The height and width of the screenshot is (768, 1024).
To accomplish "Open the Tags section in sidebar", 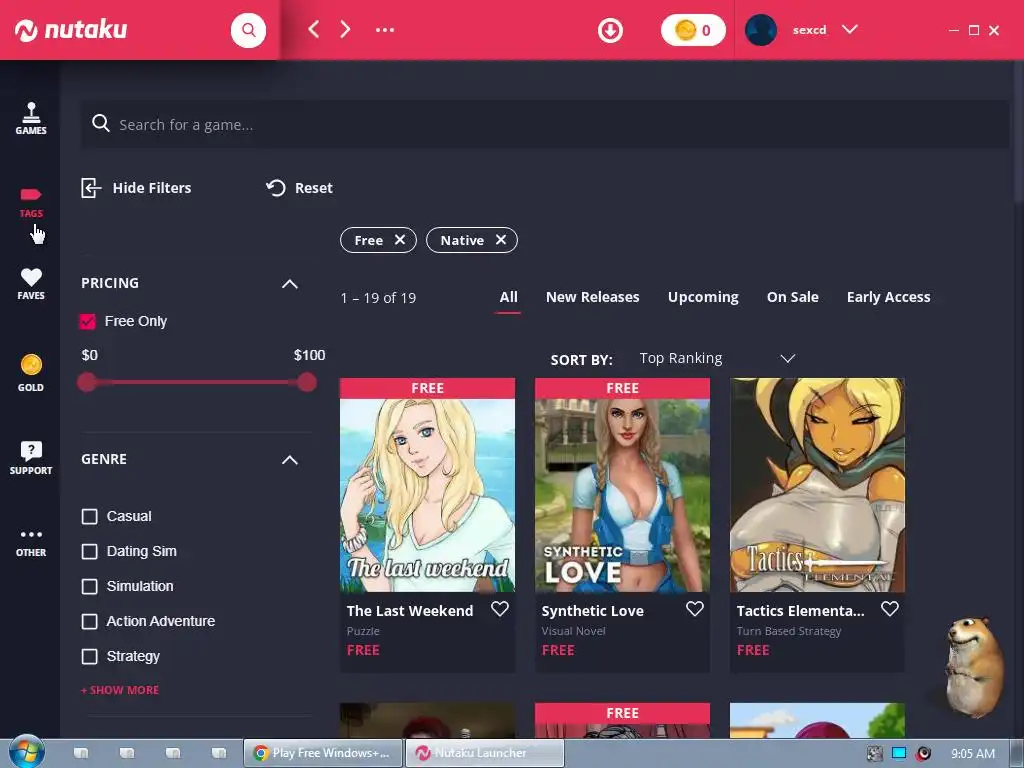I will click(31, 202).
